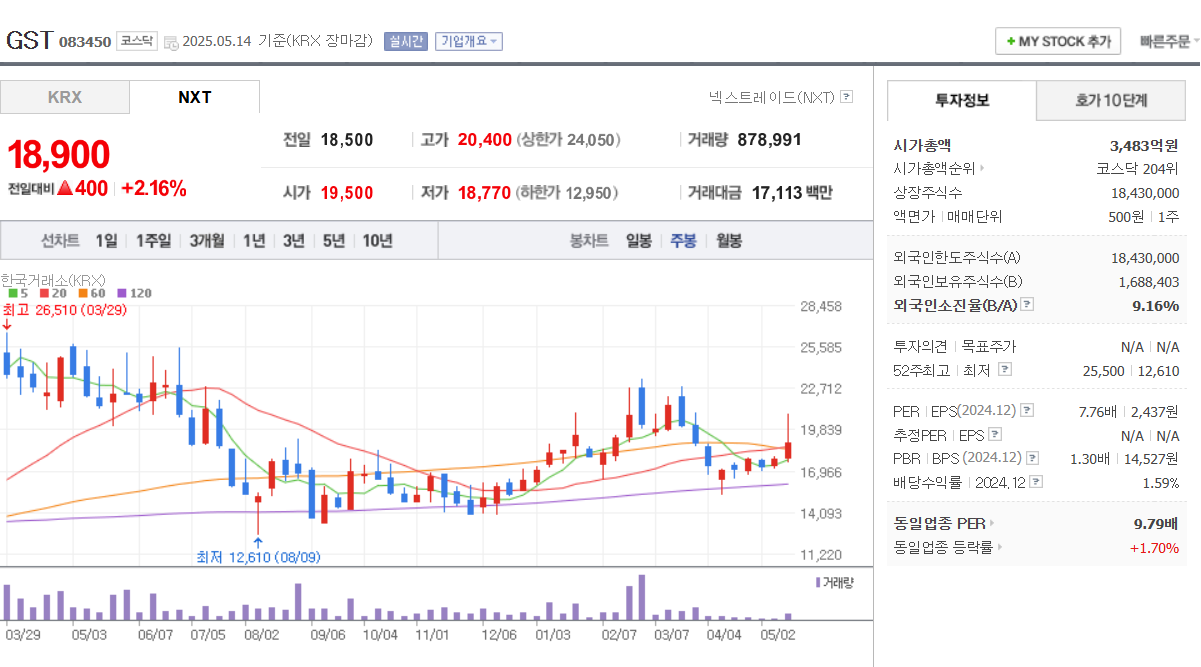The width and height of the screenshot is (1201, 667).
Task: Expand the 기업개요 dropdown
Action: pos(468,41)
